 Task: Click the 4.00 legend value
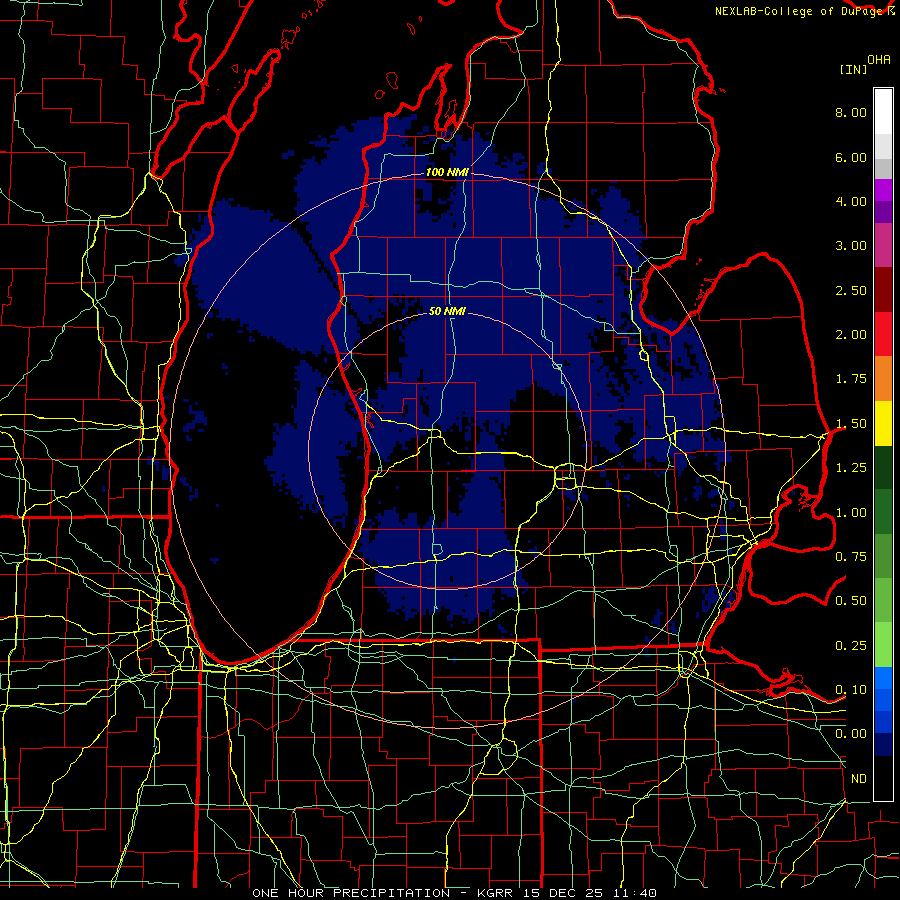tap(851, 201)
